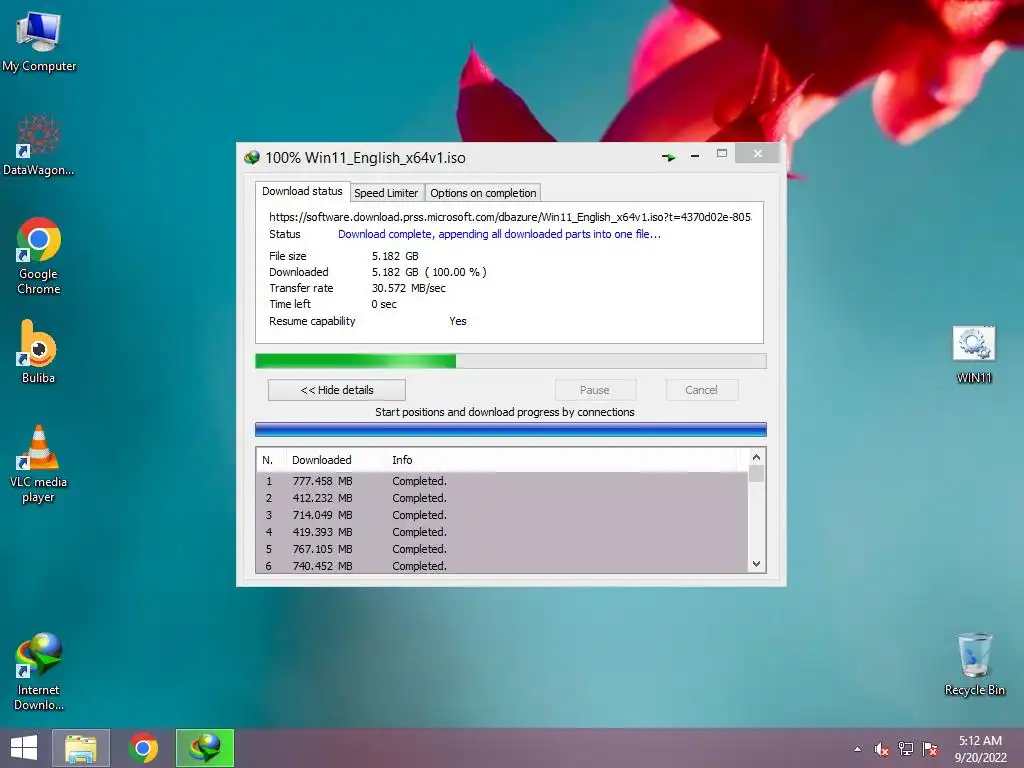Open Chrome from the taskbar
Image resolution: width=1024 pixels, height=768 pixels.
143,748
